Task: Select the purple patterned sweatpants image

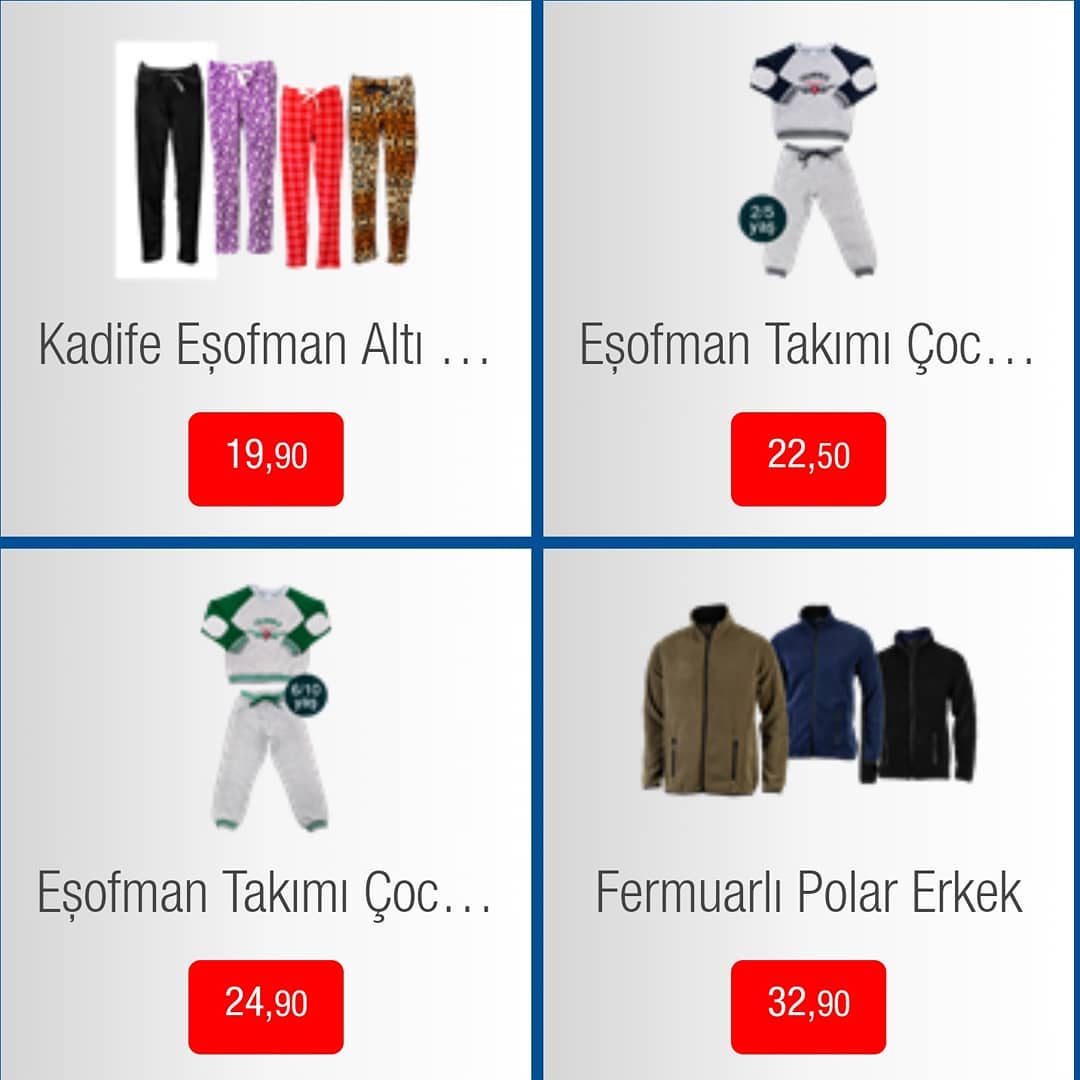Action: [x=243, y=157]
